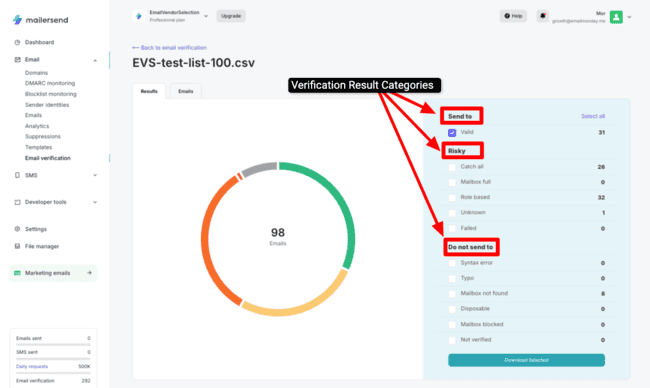Click the SMS phone icon
The width and height of the screenshot is (650, 388).
pos(17,175)
